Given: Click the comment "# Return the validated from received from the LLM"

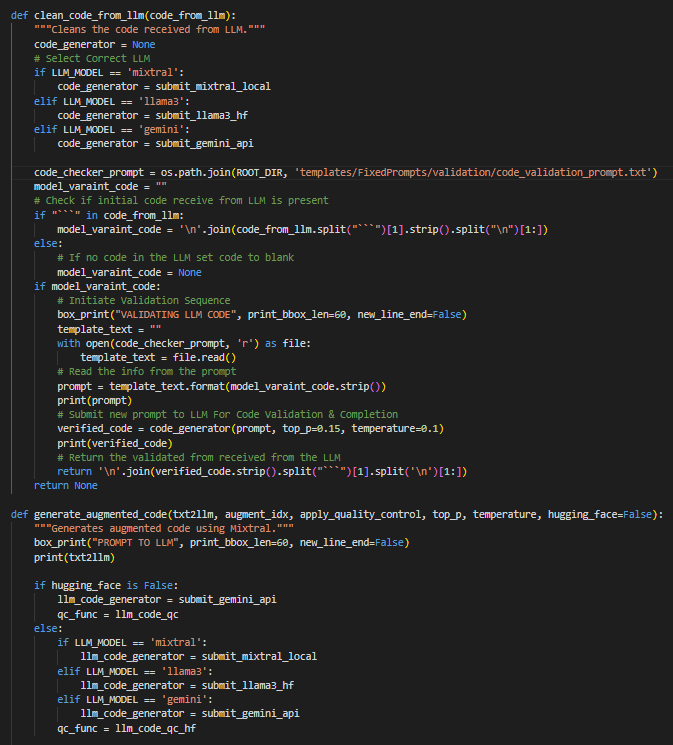Looking at the screenshot, I should point(199,458).
